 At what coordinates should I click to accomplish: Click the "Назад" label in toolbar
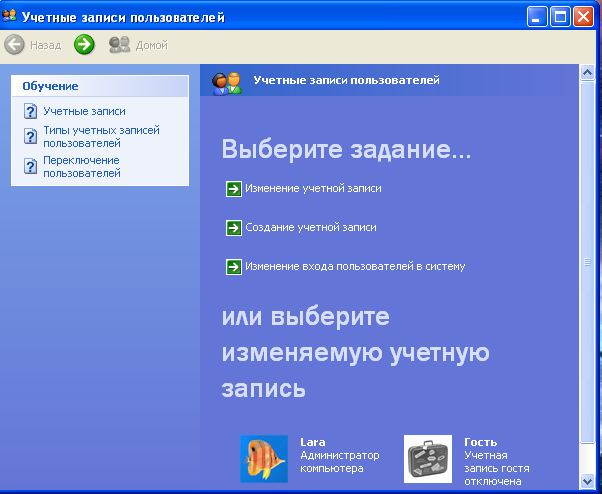pyautogui.click(x=46, y=45)
